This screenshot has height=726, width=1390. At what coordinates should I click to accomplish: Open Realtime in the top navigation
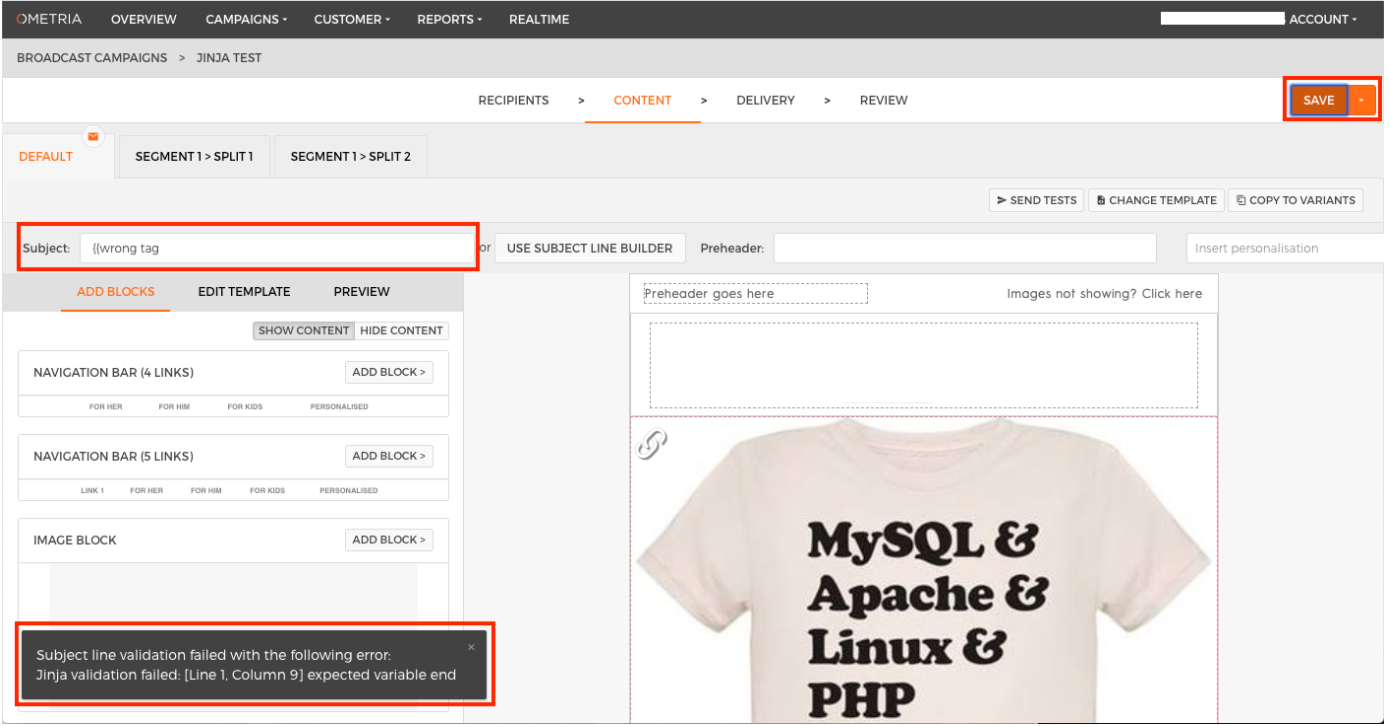click(x=540, y=19)
